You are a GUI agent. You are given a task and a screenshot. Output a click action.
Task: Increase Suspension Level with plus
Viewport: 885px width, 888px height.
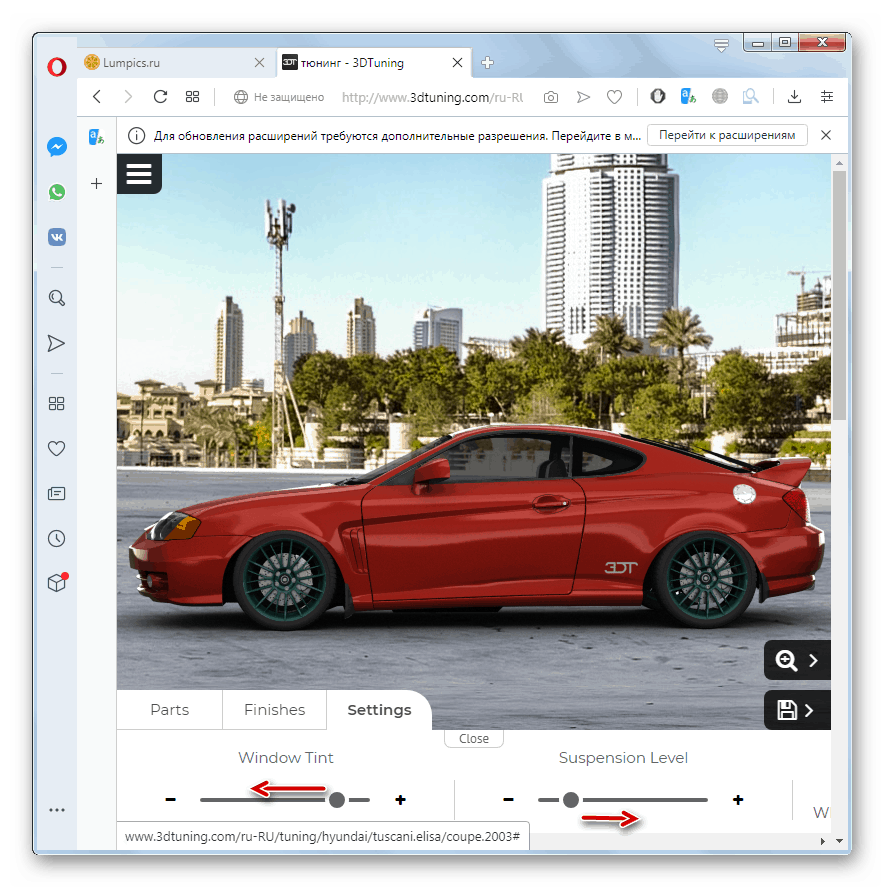(x=738, y=800)
